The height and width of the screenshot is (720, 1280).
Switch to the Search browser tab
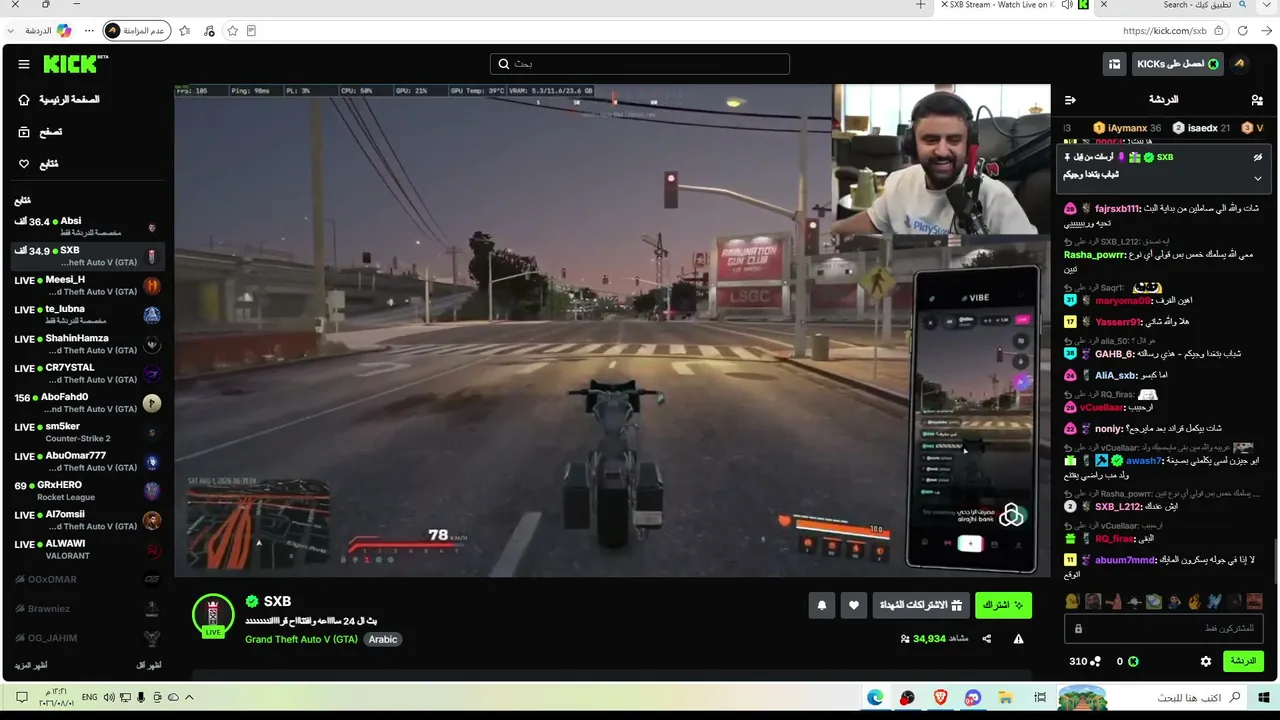[x=1175, y=5]
